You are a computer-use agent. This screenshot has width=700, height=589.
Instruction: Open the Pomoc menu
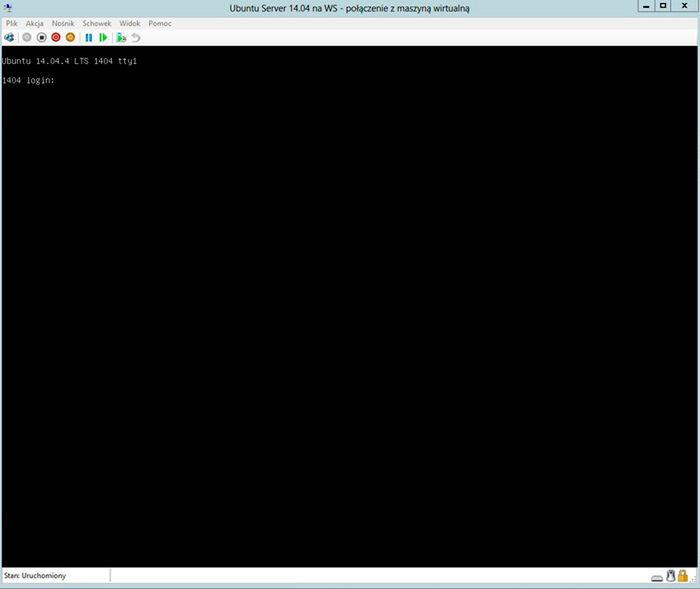click(x=160, y=23)
